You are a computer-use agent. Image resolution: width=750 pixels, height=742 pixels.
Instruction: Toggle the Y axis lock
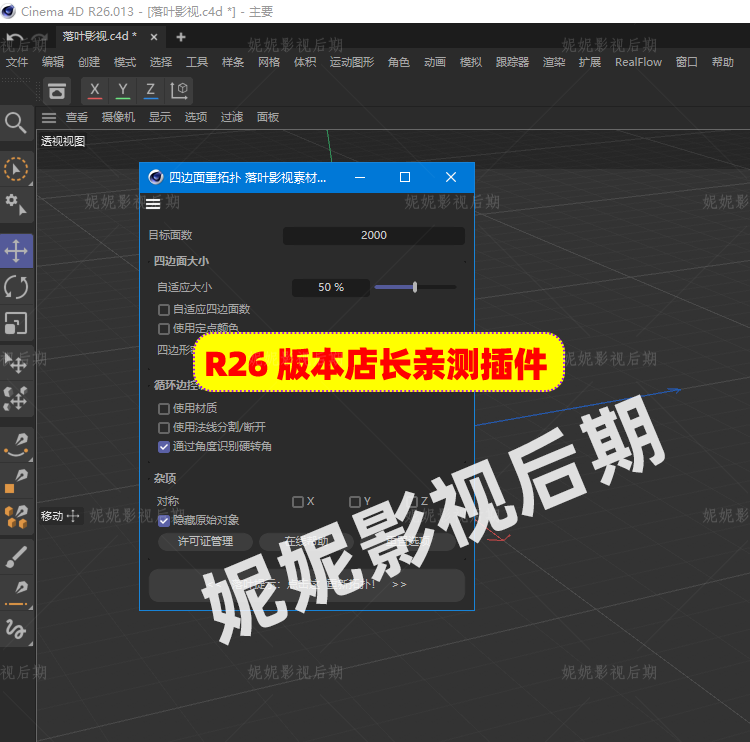coord(123,90)
